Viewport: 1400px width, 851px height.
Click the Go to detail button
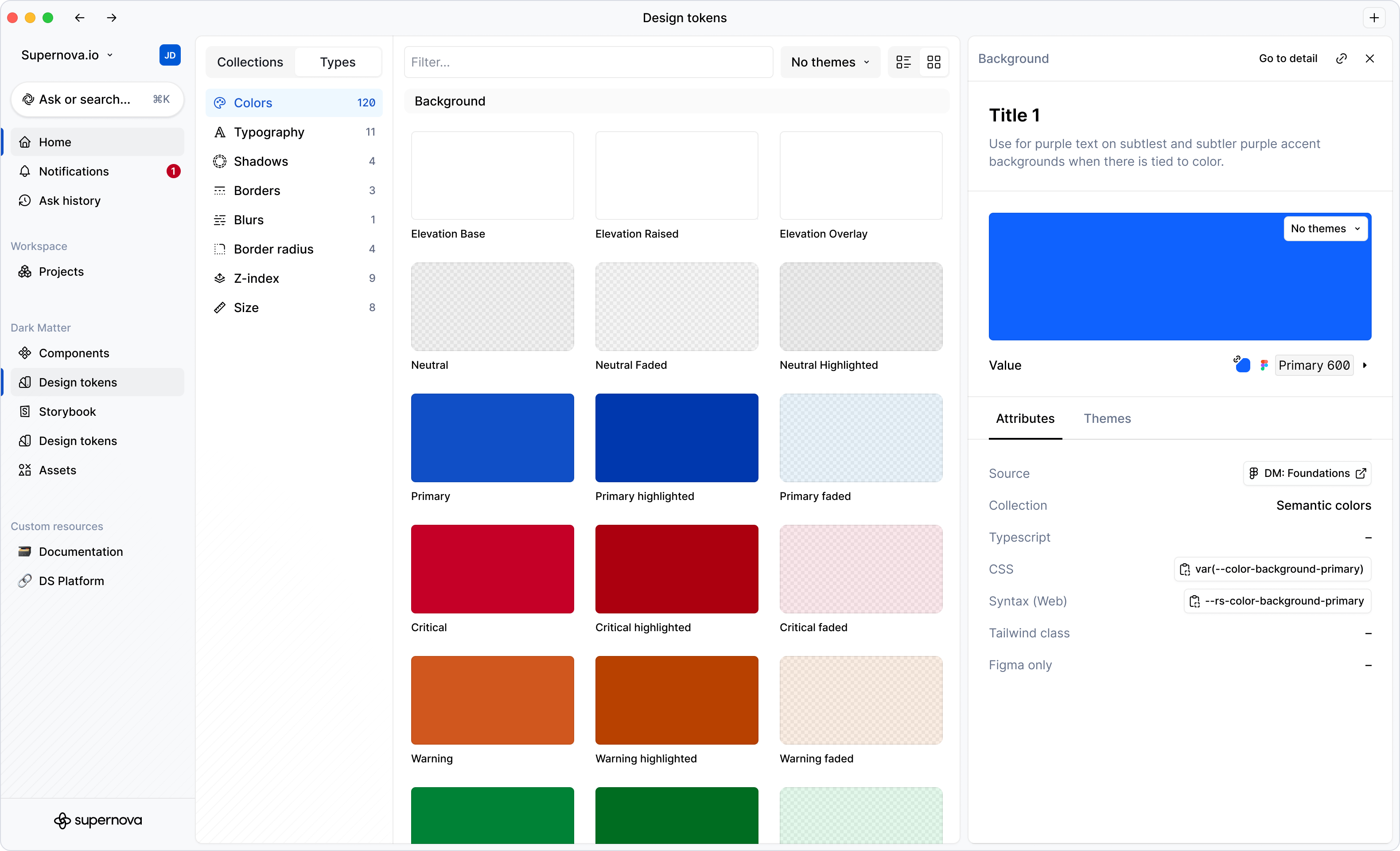pyautogui.click(x=1287, y=58)
